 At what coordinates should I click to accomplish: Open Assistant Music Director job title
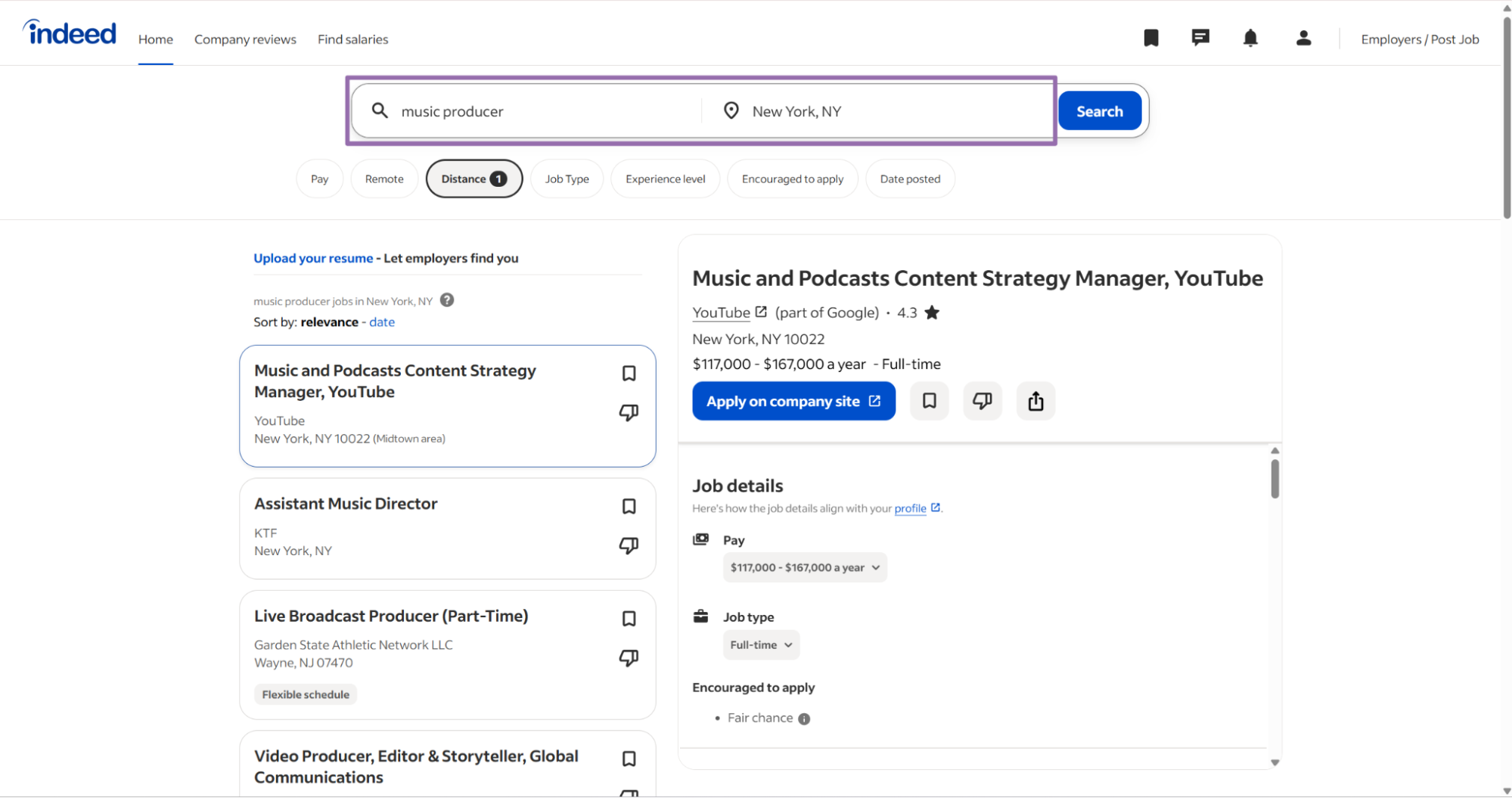pos(346,504)
